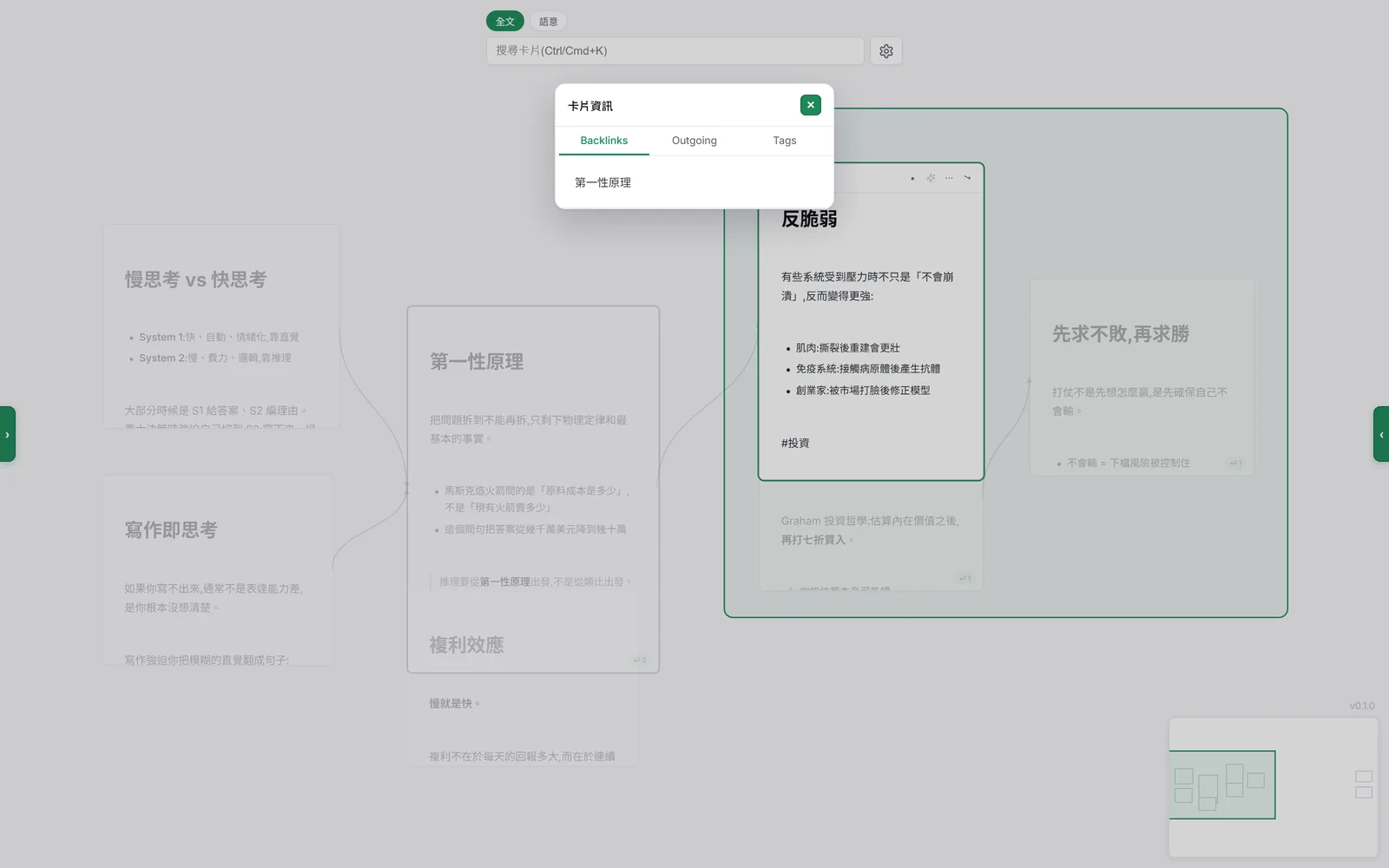The height and width of the screenshot is (868, 1389).
Task: Select the Backlinks tab
Action: tap(604, 141)
